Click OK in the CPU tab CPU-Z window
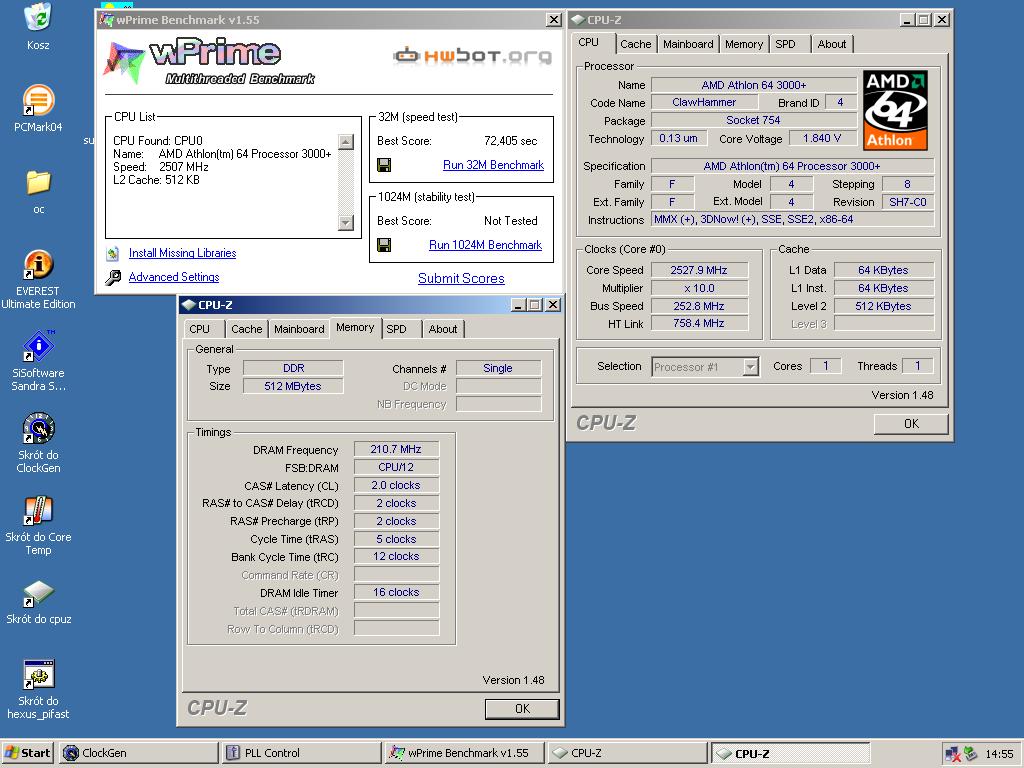This screenshot has height=768, width=1024. coord(911,424)
